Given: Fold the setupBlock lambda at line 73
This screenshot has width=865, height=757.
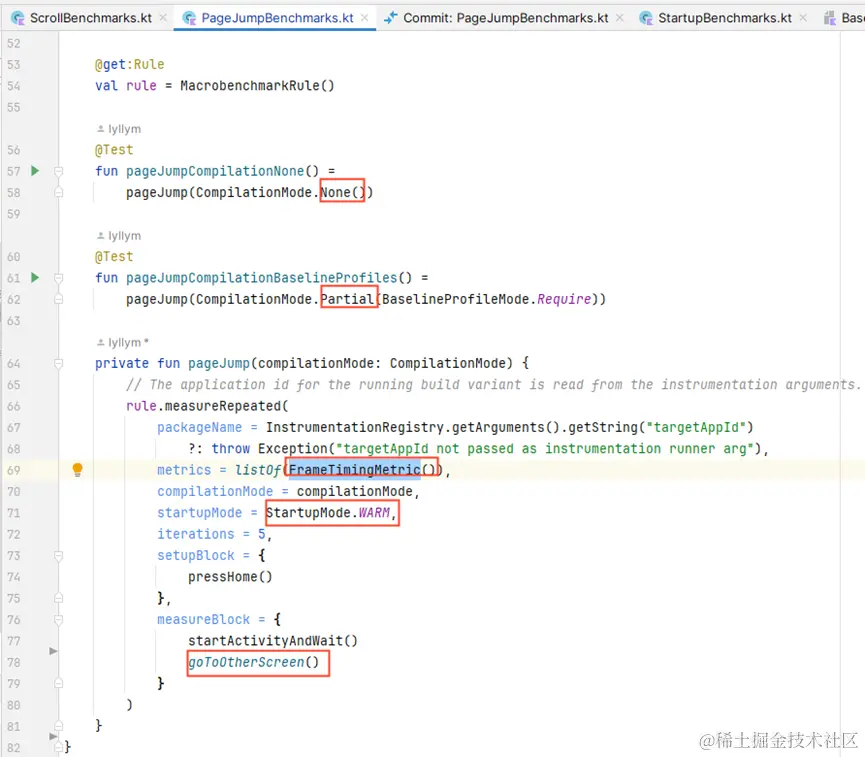Looking at the screenshot, I should pos(58,555).
